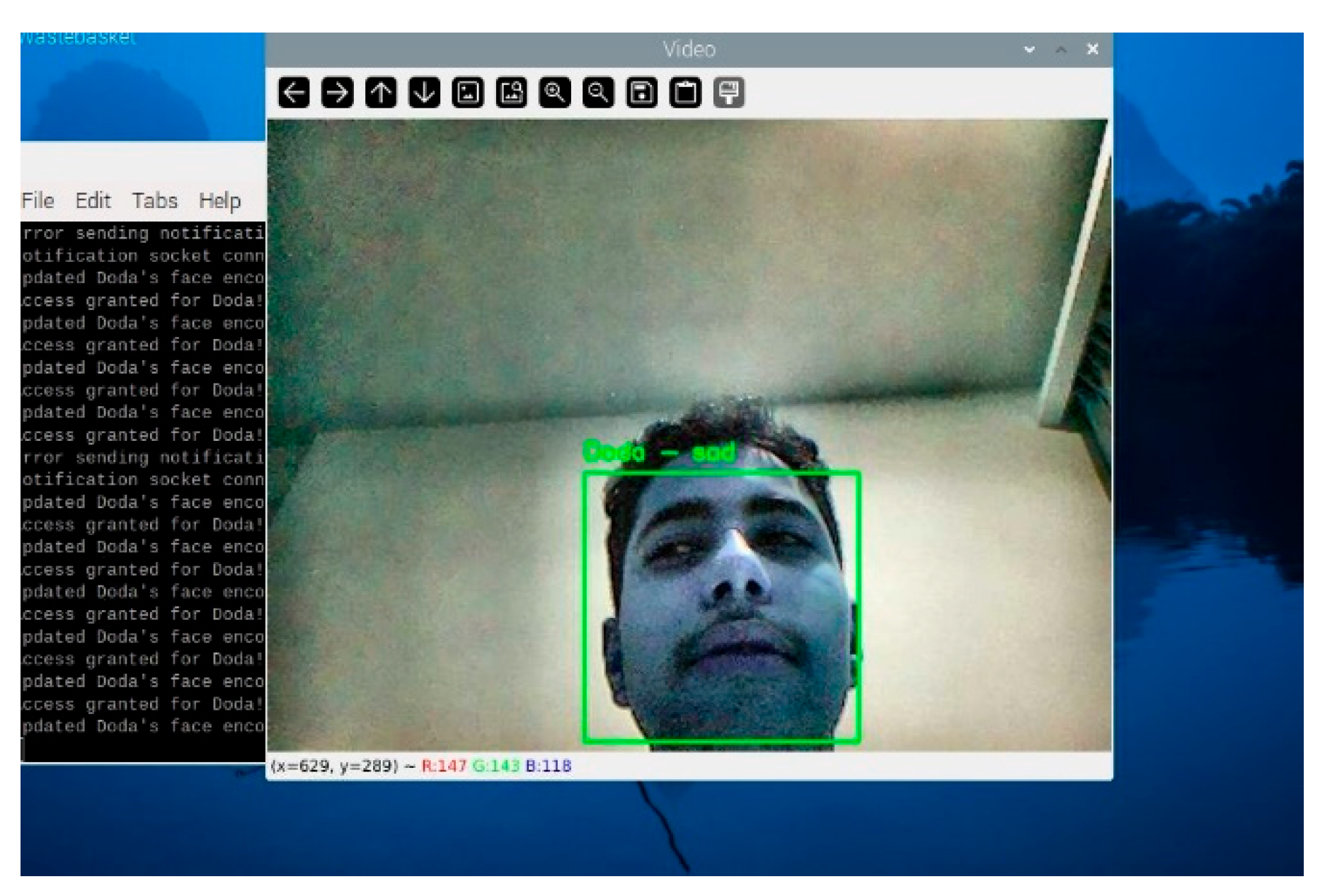Image resolution: width=1325 pixels, height=896 pixels.
Task: Close the Video window
Action: click(x=1092, y=50)
